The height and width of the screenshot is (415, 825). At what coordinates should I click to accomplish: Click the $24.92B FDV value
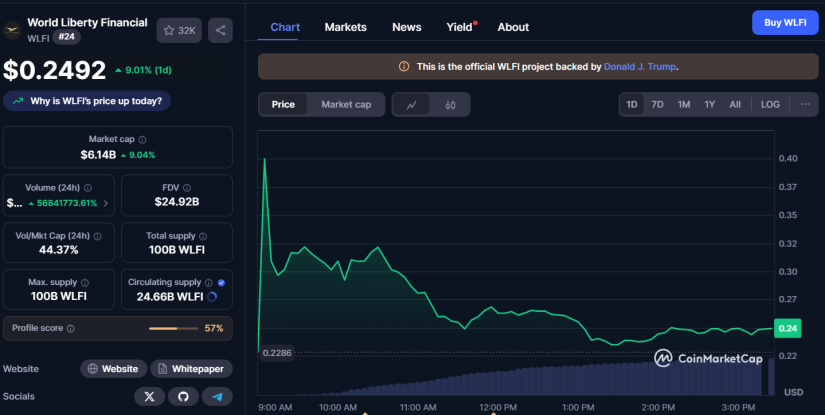click(x=177, y=201)
